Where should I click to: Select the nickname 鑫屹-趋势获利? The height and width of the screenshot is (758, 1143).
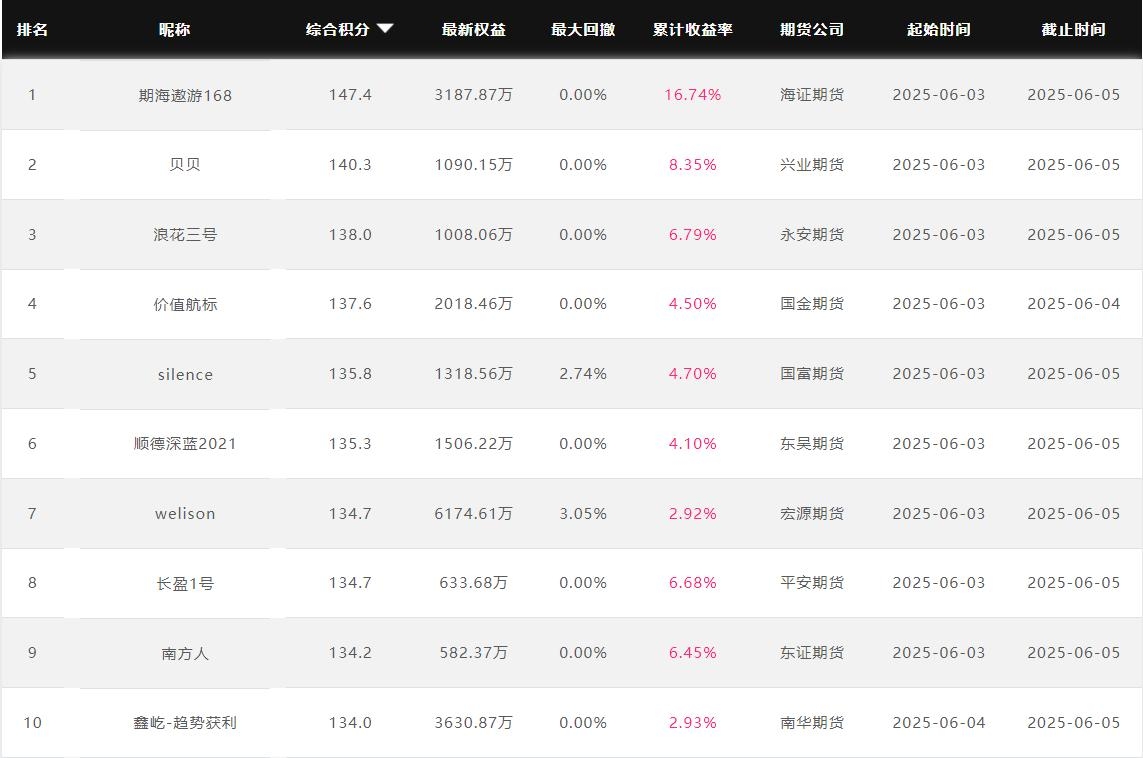(x=185, y=723)
